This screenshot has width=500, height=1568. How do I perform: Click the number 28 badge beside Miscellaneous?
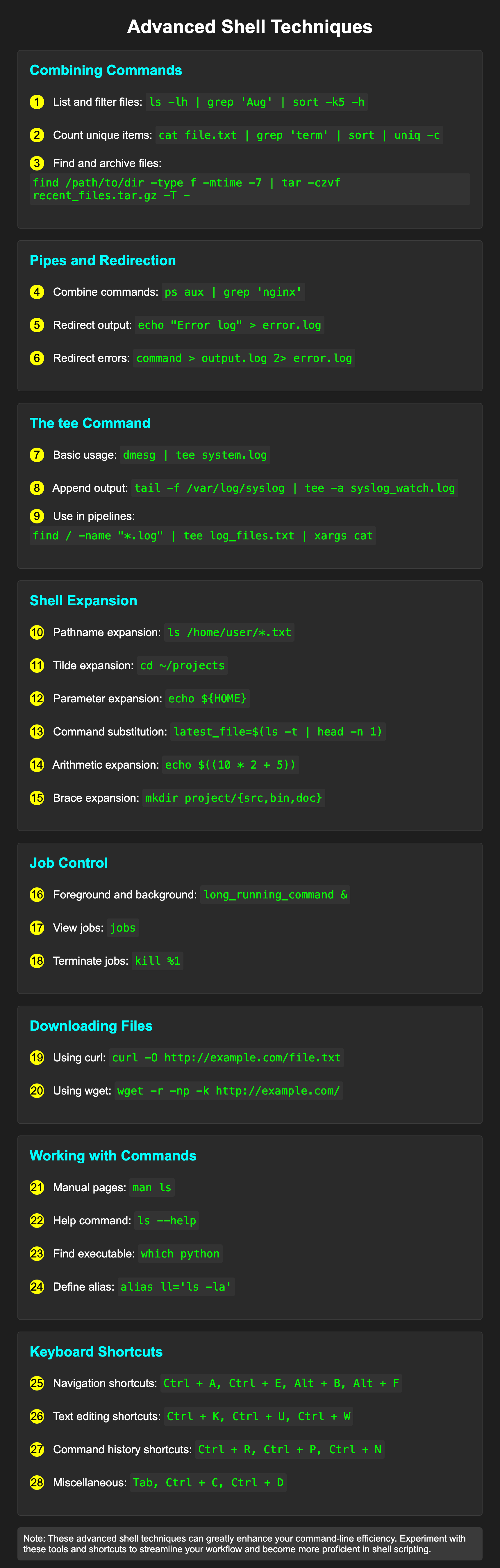[x=37, y=1483]
